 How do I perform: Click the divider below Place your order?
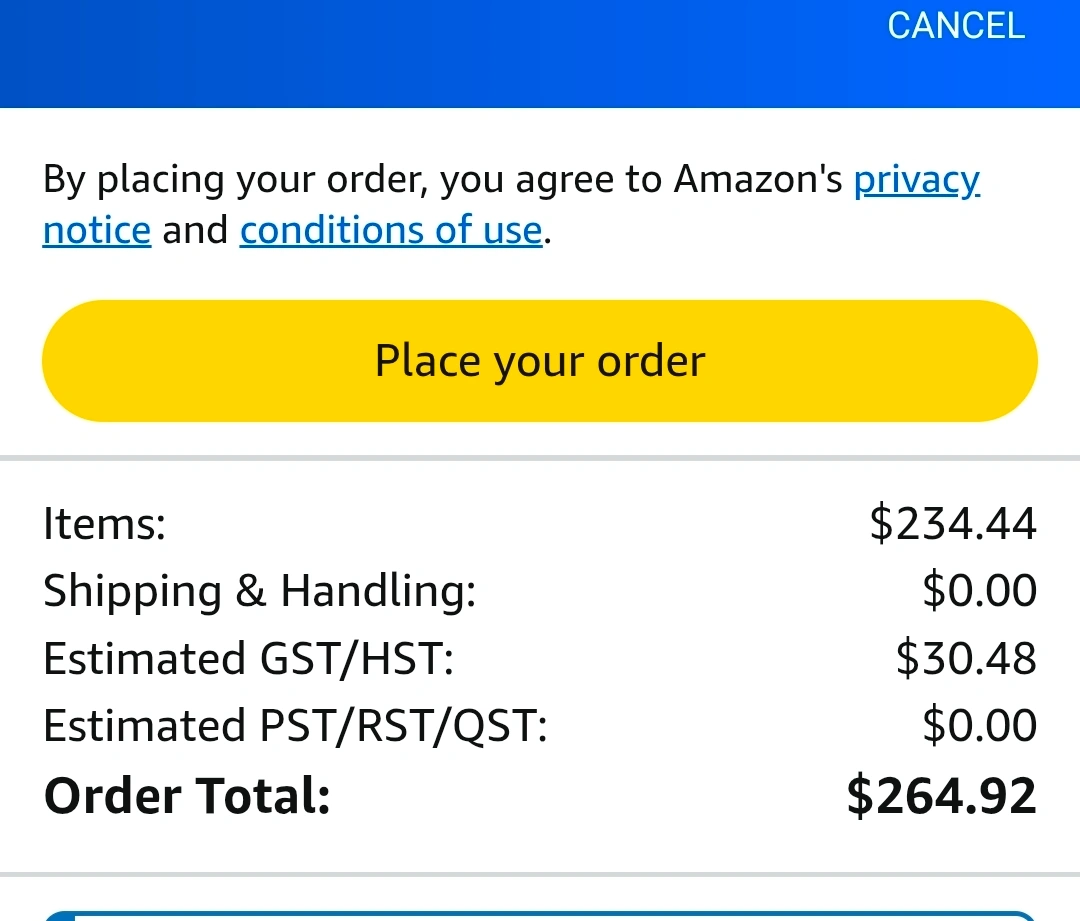pos(540,458)
